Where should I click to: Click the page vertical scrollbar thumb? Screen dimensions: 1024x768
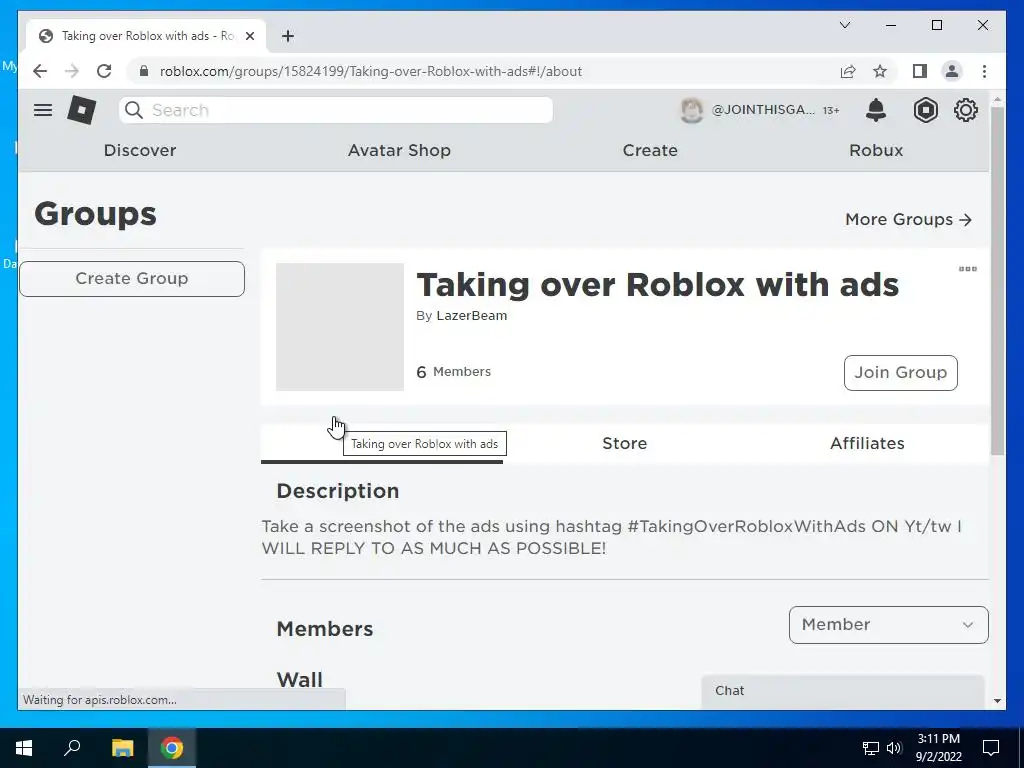coord(997,281)
